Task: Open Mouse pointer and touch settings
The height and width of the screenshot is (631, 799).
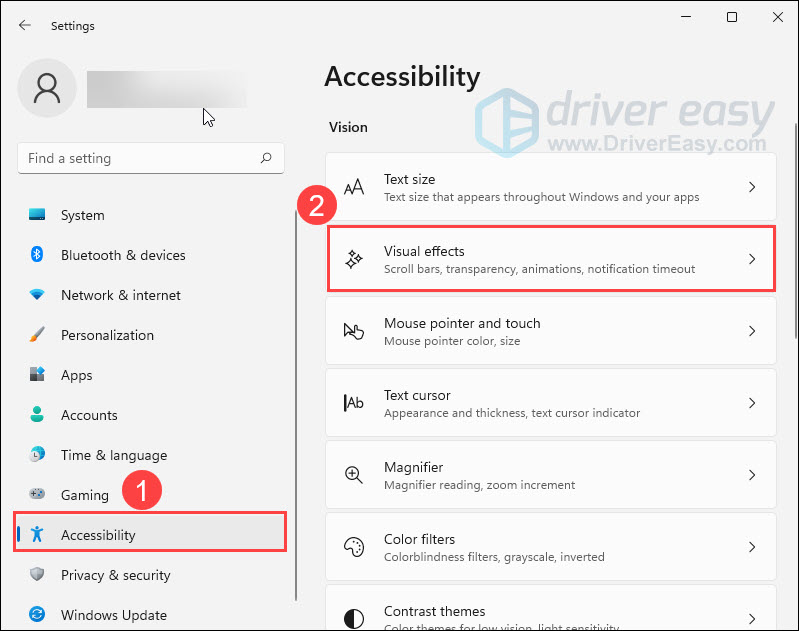Action: [551, 331]
